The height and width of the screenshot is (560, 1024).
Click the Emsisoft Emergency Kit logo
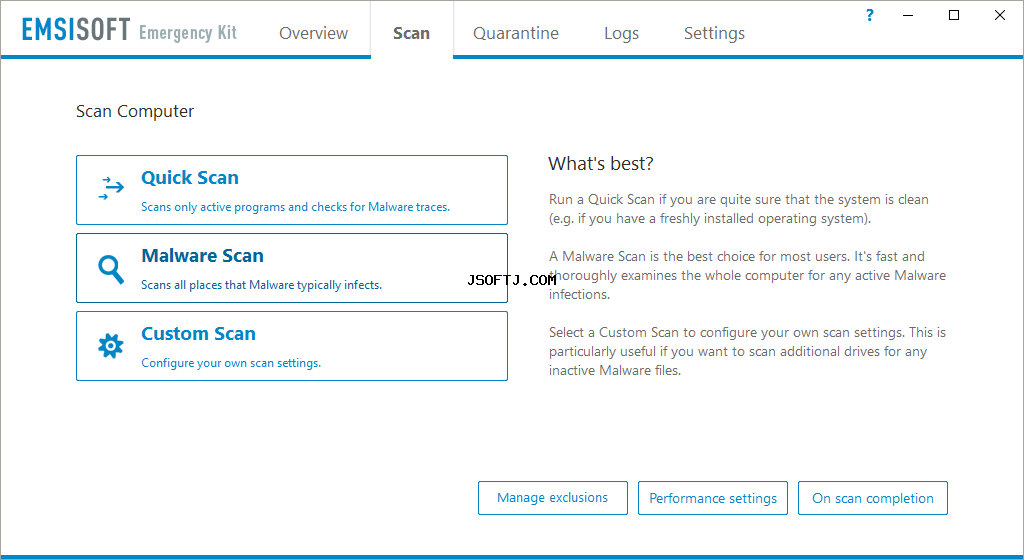point(129,31)
